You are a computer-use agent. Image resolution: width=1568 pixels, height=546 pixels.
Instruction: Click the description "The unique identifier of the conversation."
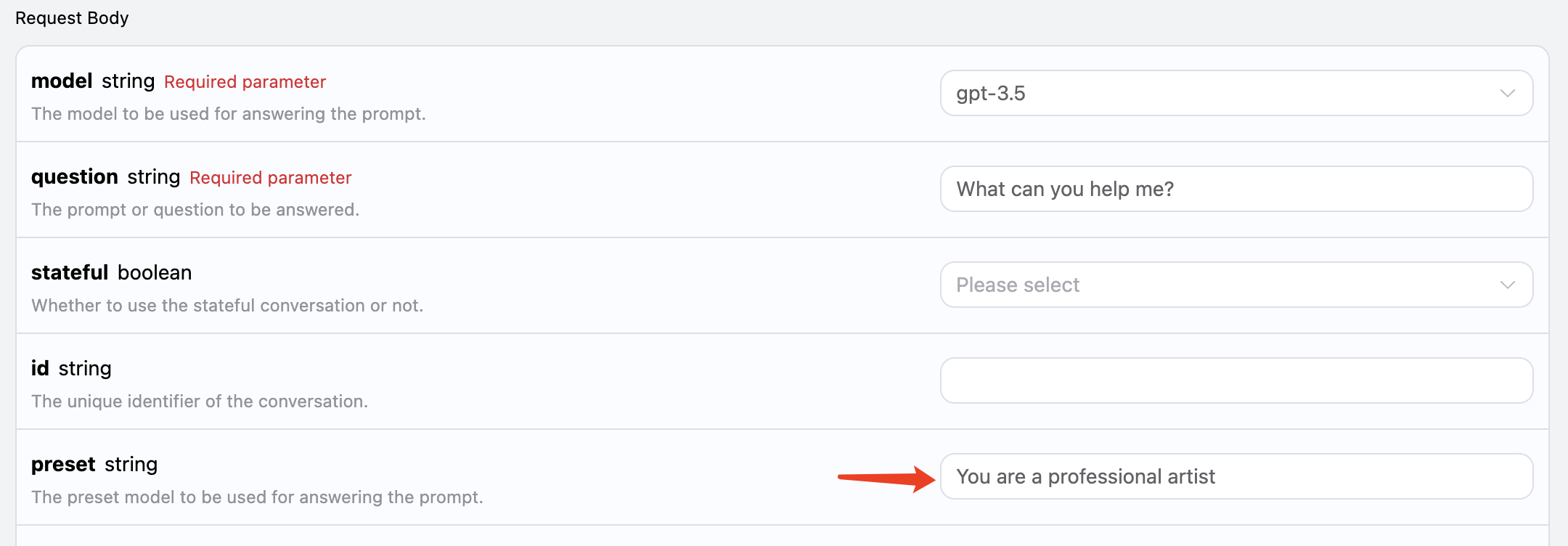click(x=200, y=402)
